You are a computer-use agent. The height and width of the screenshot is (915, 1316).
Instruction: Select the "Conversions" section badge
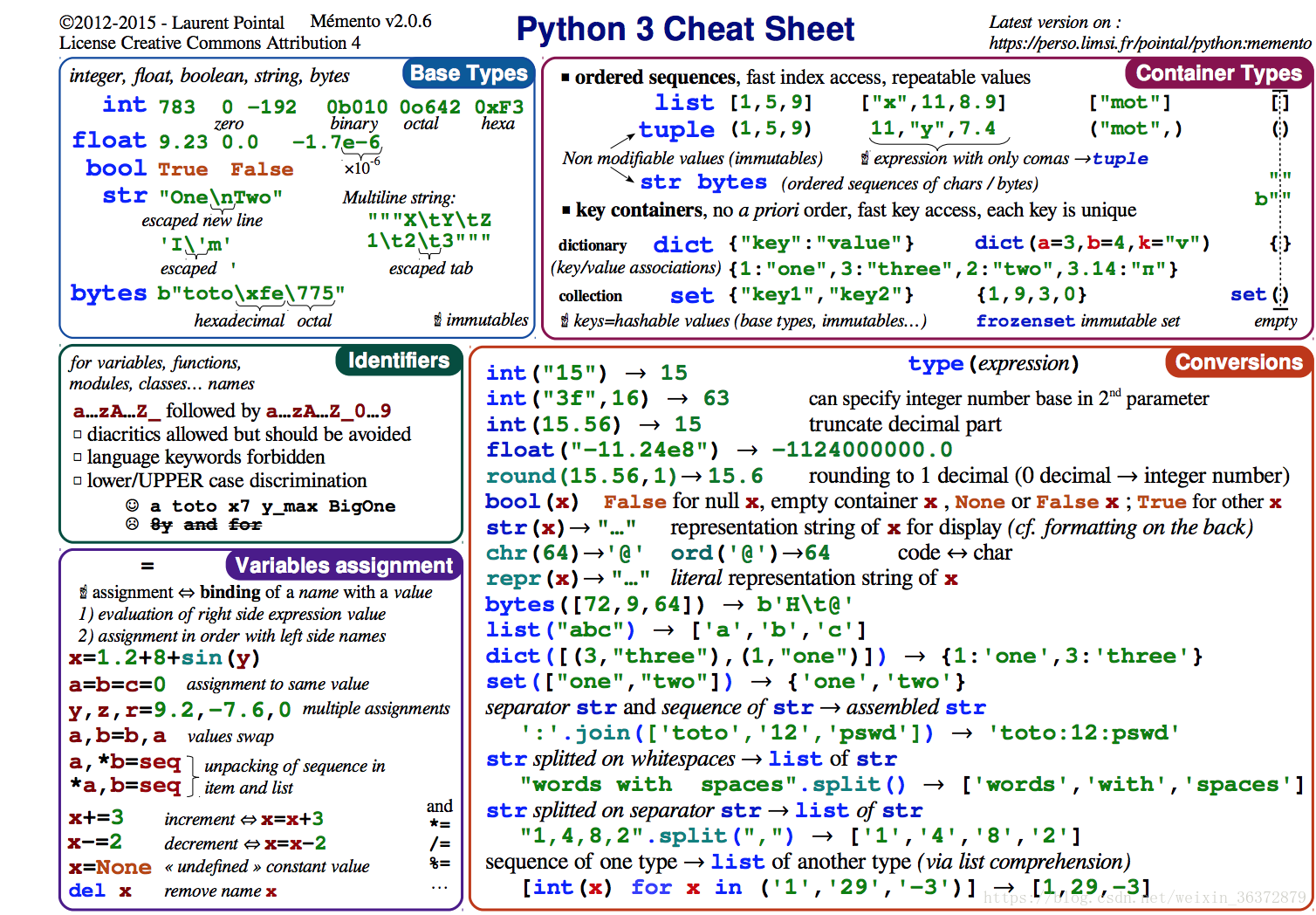pos(1238,362)
